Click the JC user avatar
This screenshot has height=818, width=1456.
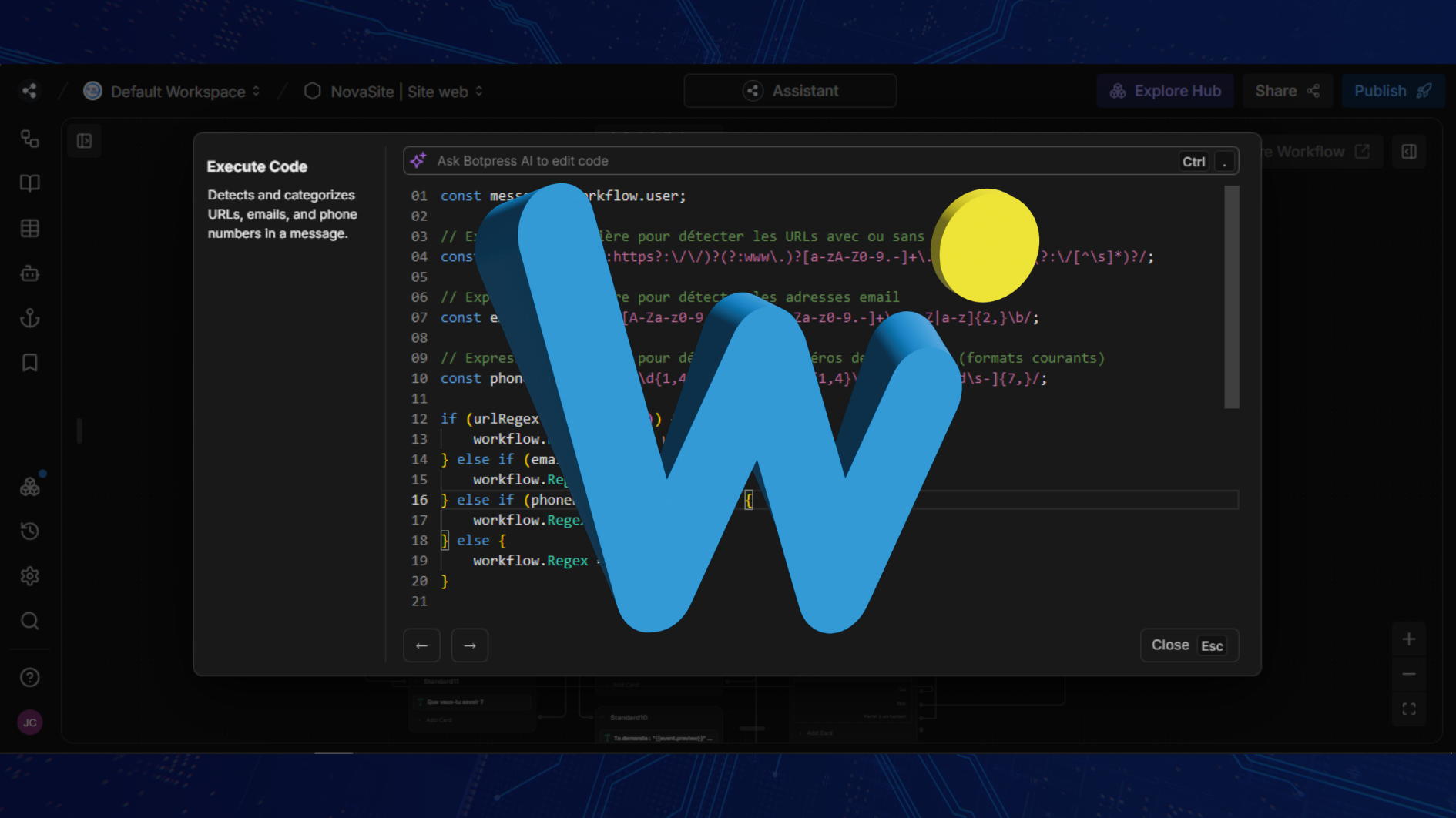point(29,722)
